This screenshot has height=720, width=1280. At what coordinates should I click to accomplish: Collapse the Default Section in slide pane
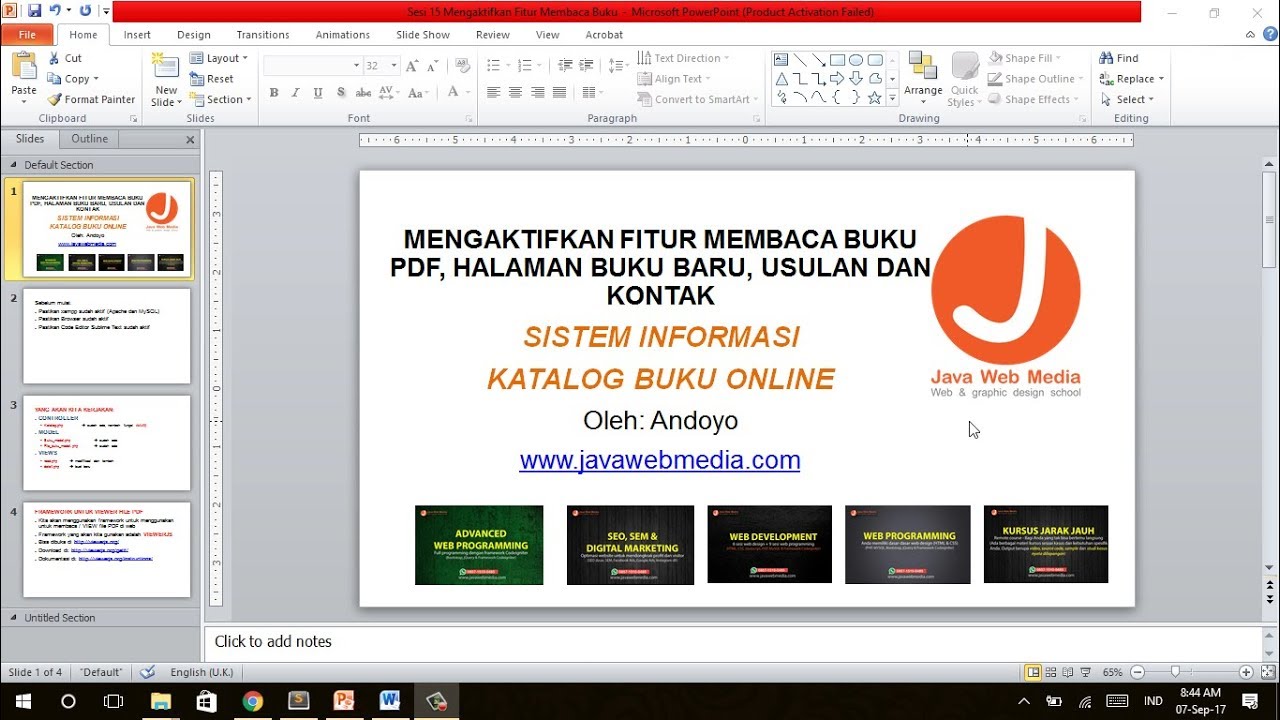(13, 165)
